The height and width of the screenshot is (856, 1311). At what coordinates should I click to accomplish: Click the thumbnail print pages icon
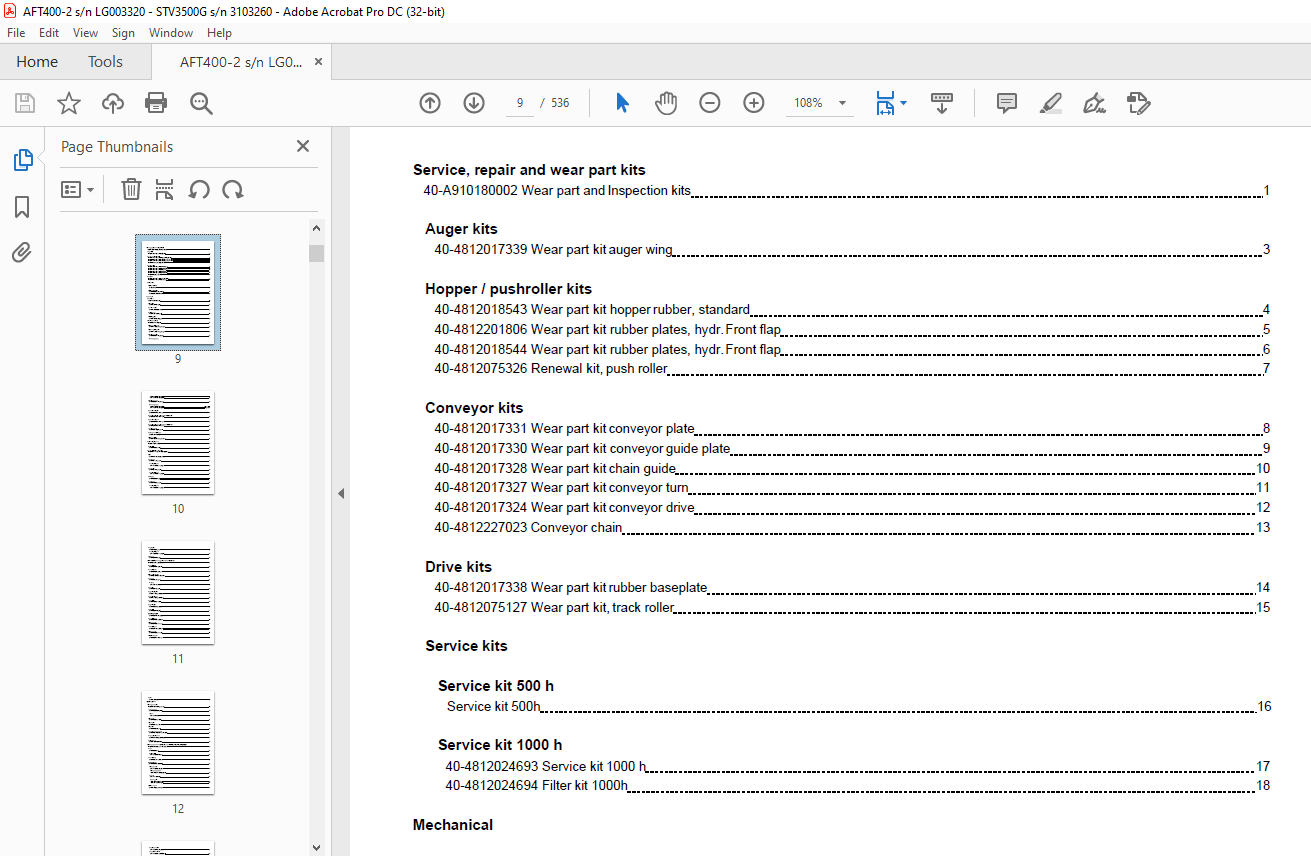click(165, 189)
